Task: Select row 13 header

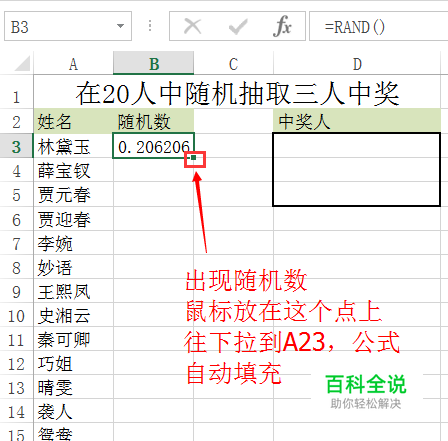Action: click(17, 387)
